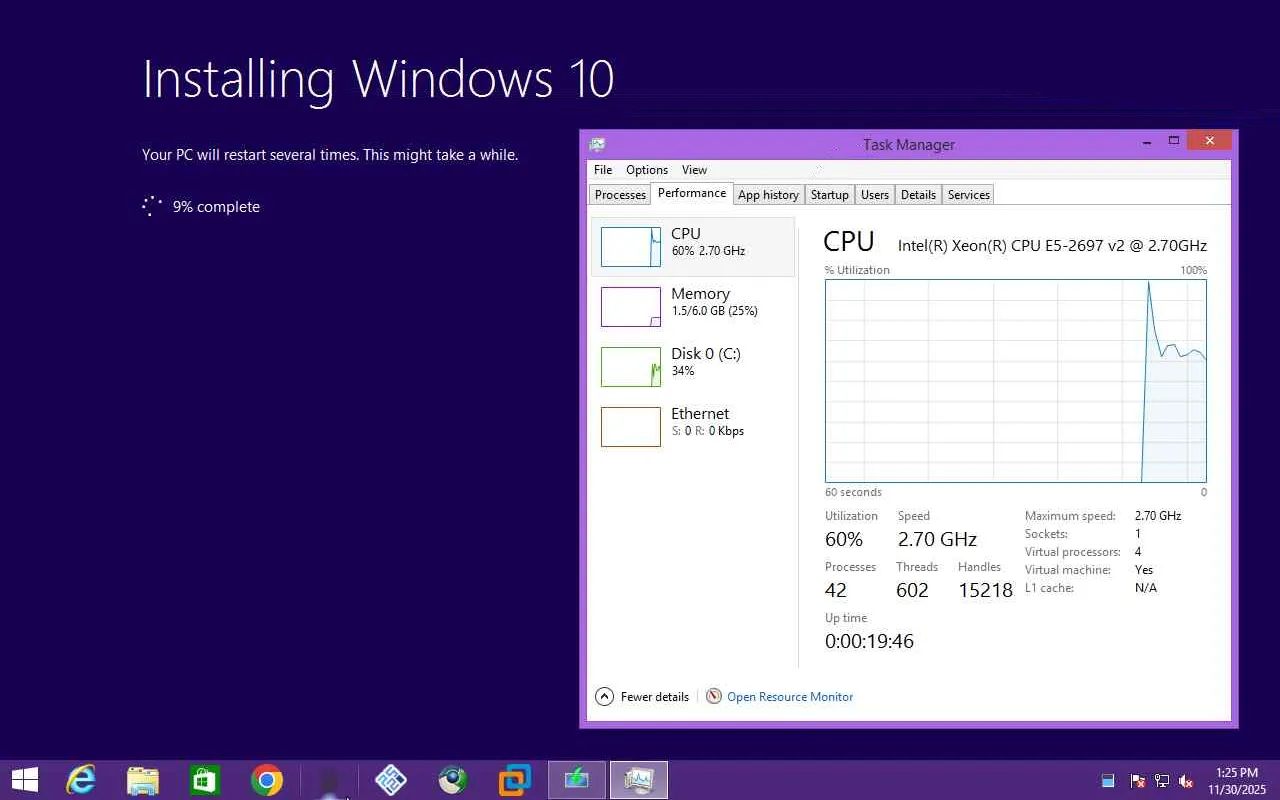1280x800 pixels.
Task: Open the Options menu
Action: (647, 170)
